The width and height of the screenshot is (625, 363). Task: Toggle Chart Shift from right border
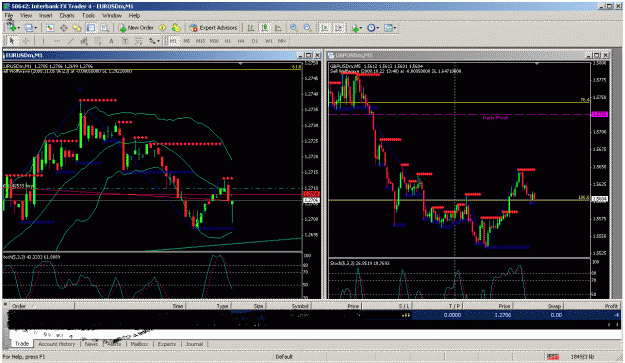click(338, 27)
